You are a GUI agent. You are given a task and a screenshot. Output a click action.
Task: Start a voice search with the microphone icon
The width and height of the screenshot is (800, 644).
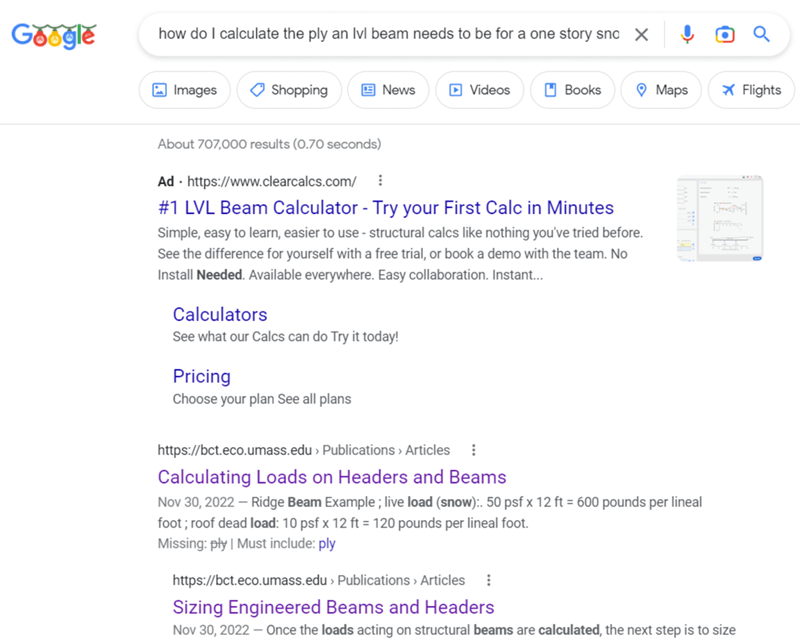687,33
